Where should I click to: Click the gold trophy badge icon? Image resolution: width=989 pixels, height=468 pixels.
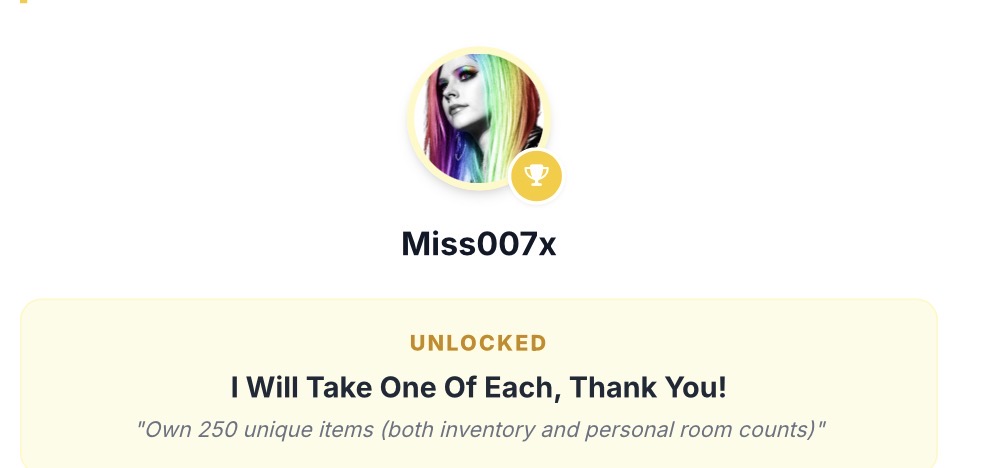coord(537,176)
